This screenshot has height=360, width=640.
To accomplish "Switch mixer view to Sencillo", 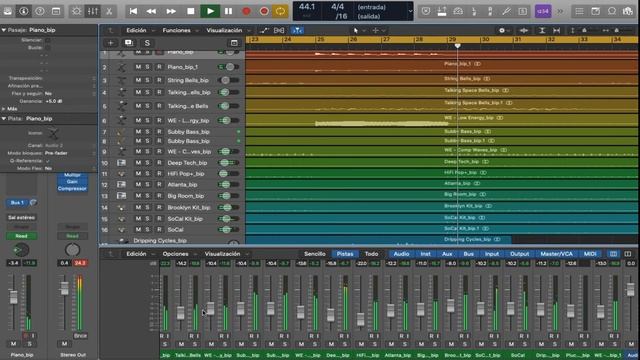I will (x=315, y=254).
